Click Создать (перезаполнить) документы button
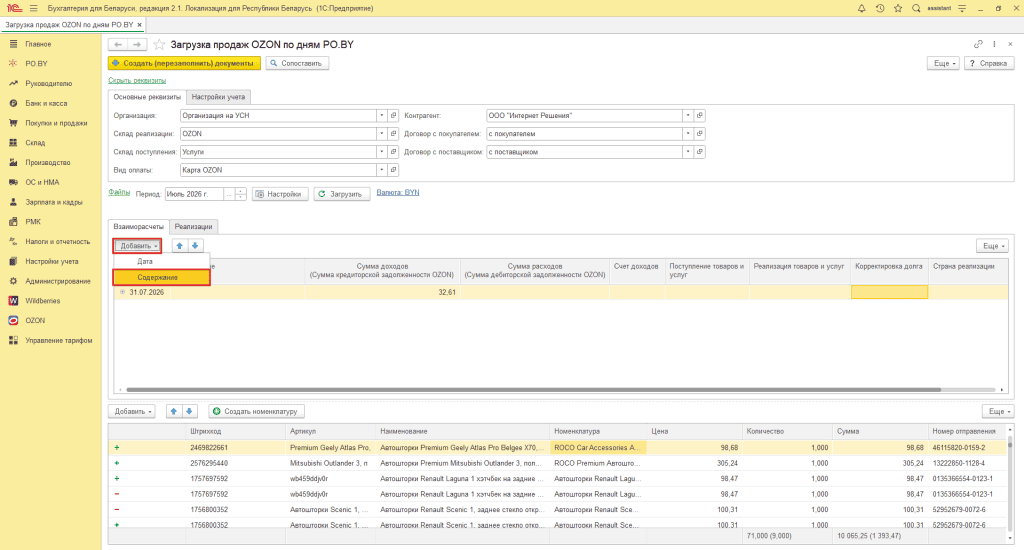This screenshot has height=550, width=1024. pos(184,63)
